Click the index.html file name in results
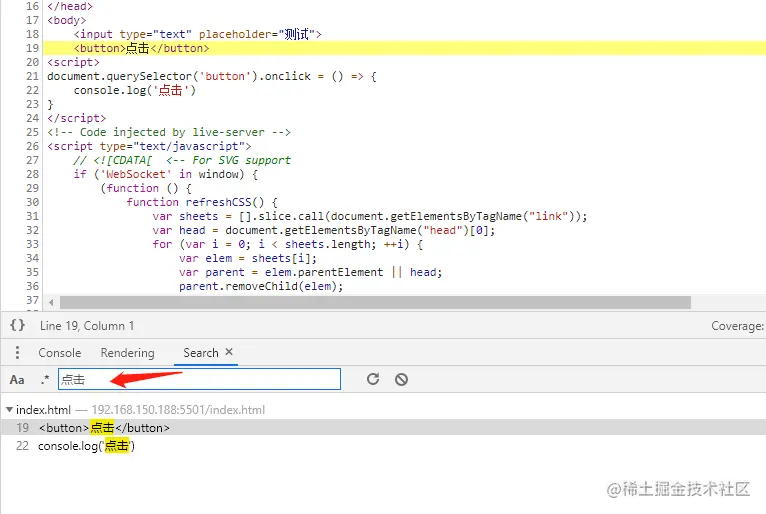The image size is (766, 514). pos(43,409)
